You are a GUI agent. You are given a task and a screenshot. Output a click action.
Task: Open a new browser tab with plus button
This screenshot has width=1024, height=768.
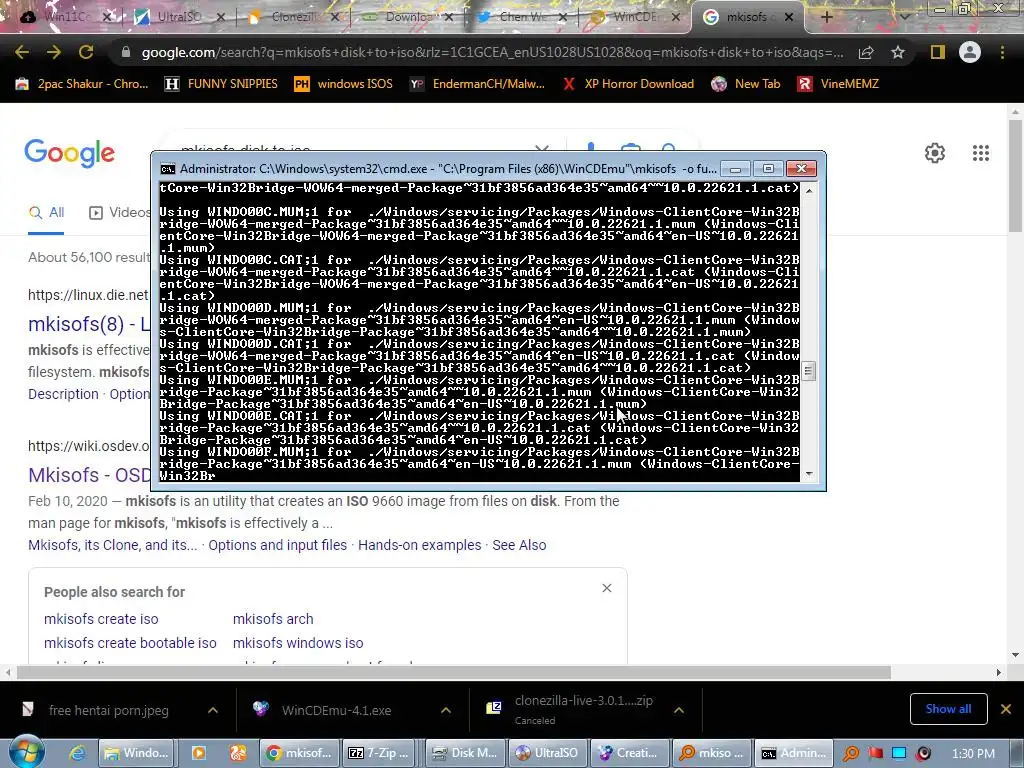click(826, 17)
